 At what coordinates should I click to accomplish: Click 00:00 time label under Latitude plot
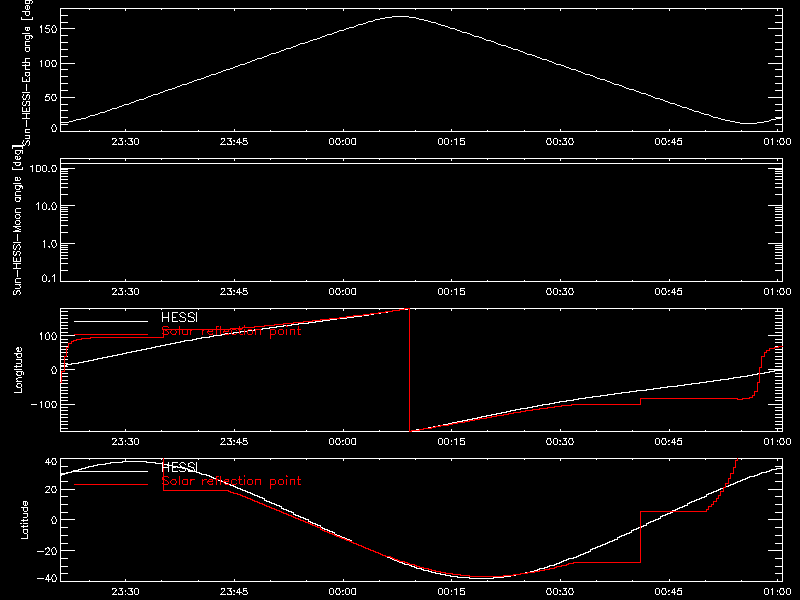coord(342,592)
